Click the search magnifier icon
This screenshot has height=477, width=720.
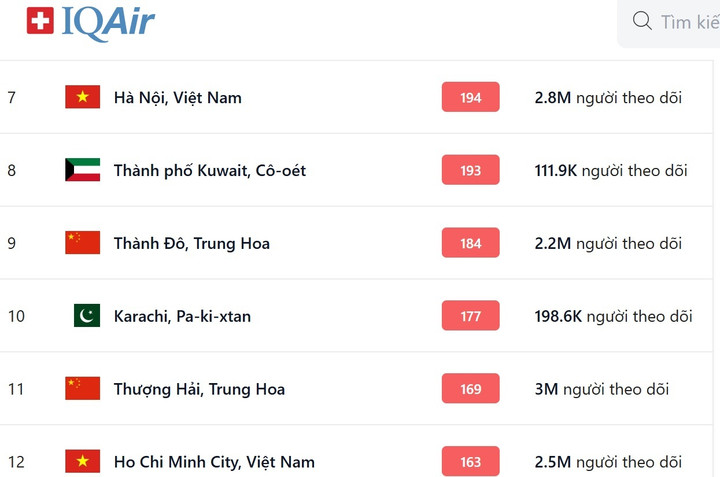coord(642,21)
